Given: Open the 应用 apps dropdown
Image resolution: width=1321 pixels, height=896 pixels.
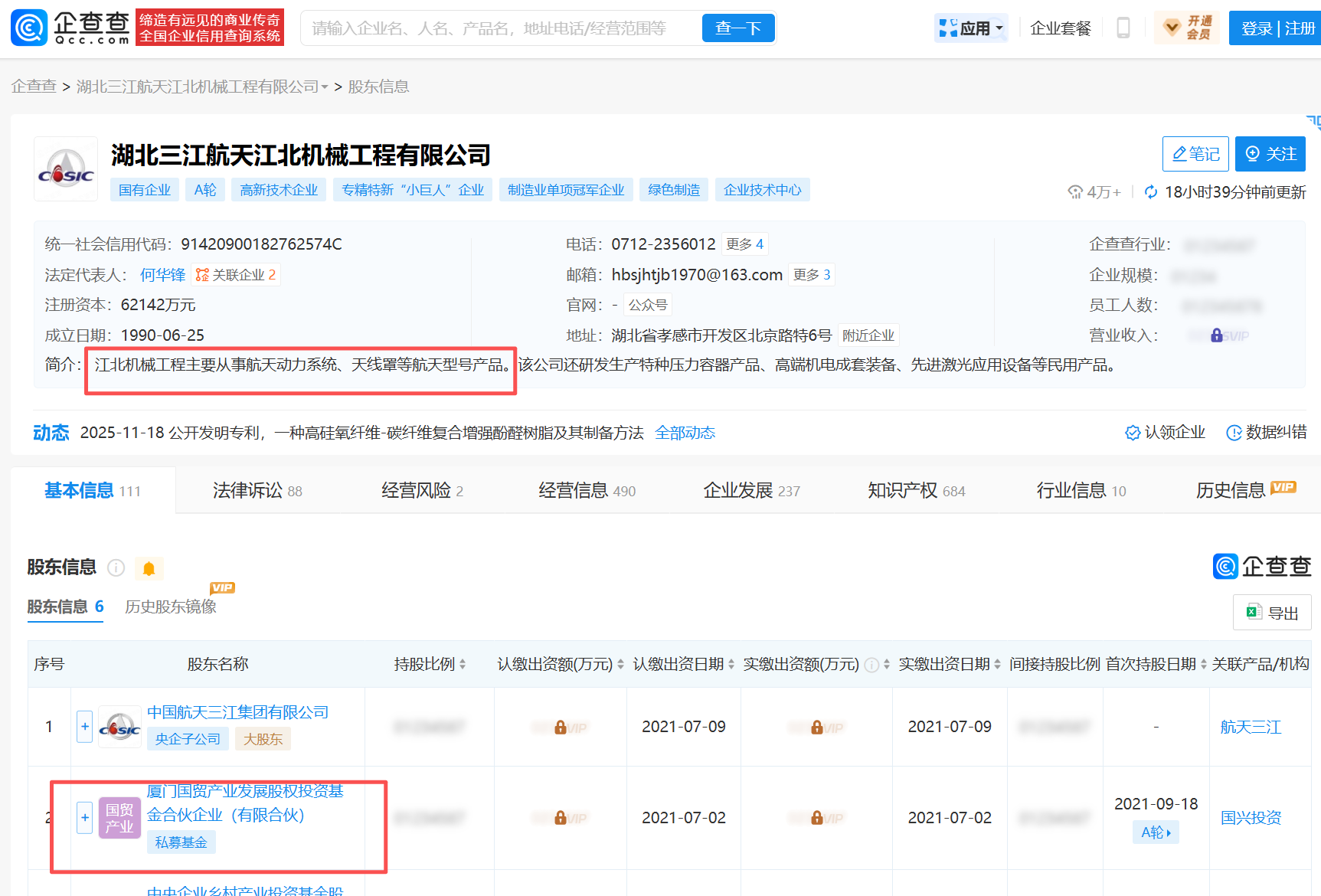Looking at the screenshot, I should tap(971, 28).
